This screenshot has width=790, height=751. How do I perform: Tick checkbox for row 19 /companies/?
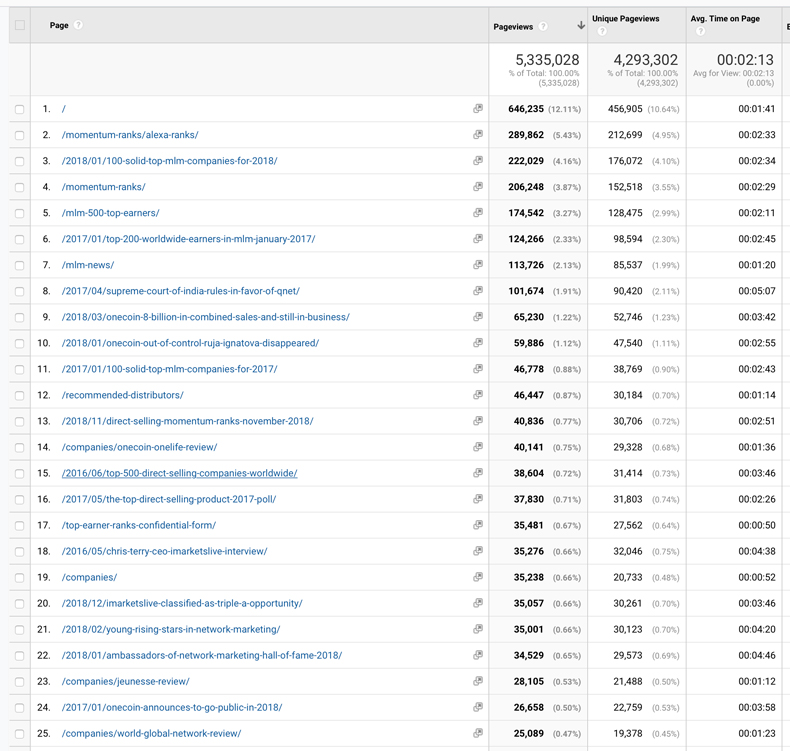click(x=20, y=577)
